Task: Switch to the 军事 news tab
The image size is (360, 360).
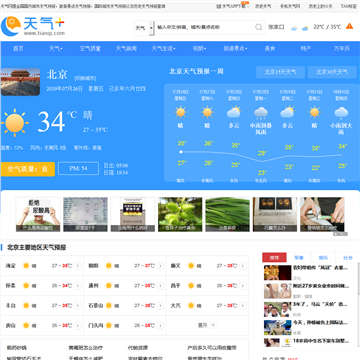Action: [x=299, y=258]
